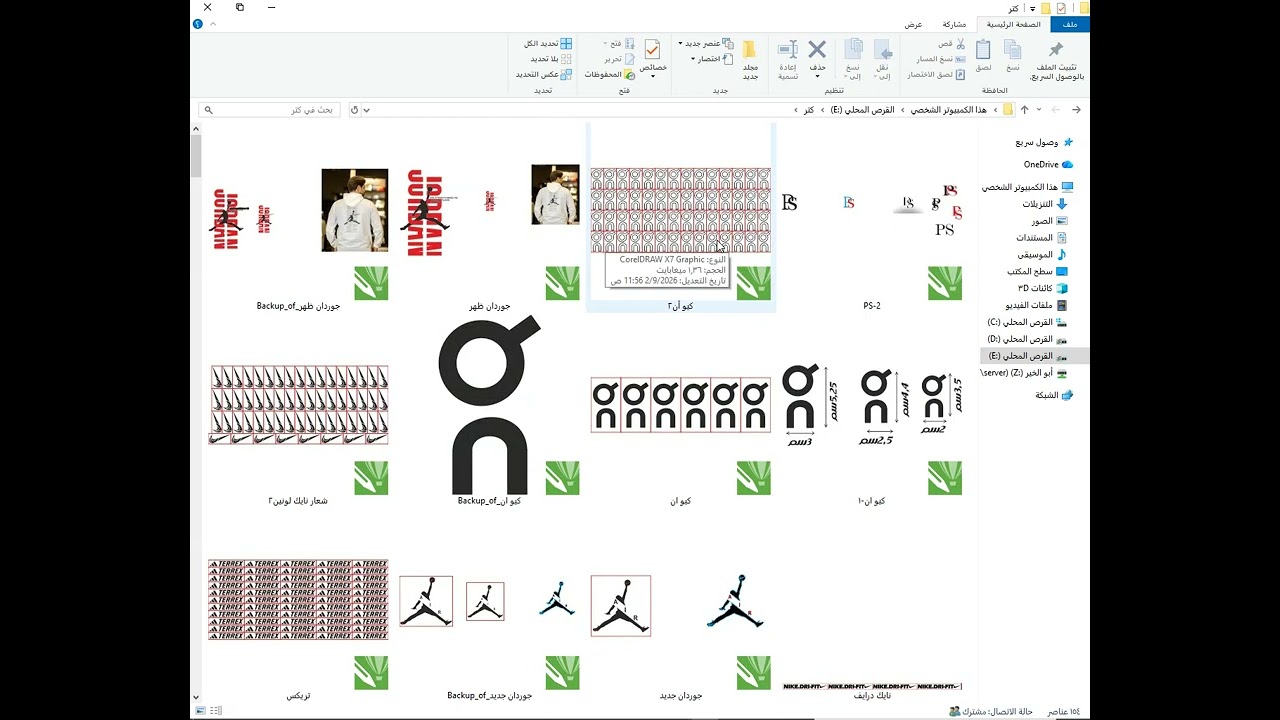Select Local Disk (D:) in sidebar
Viewport: 1280px width, 720px height.
[1027, 339]
